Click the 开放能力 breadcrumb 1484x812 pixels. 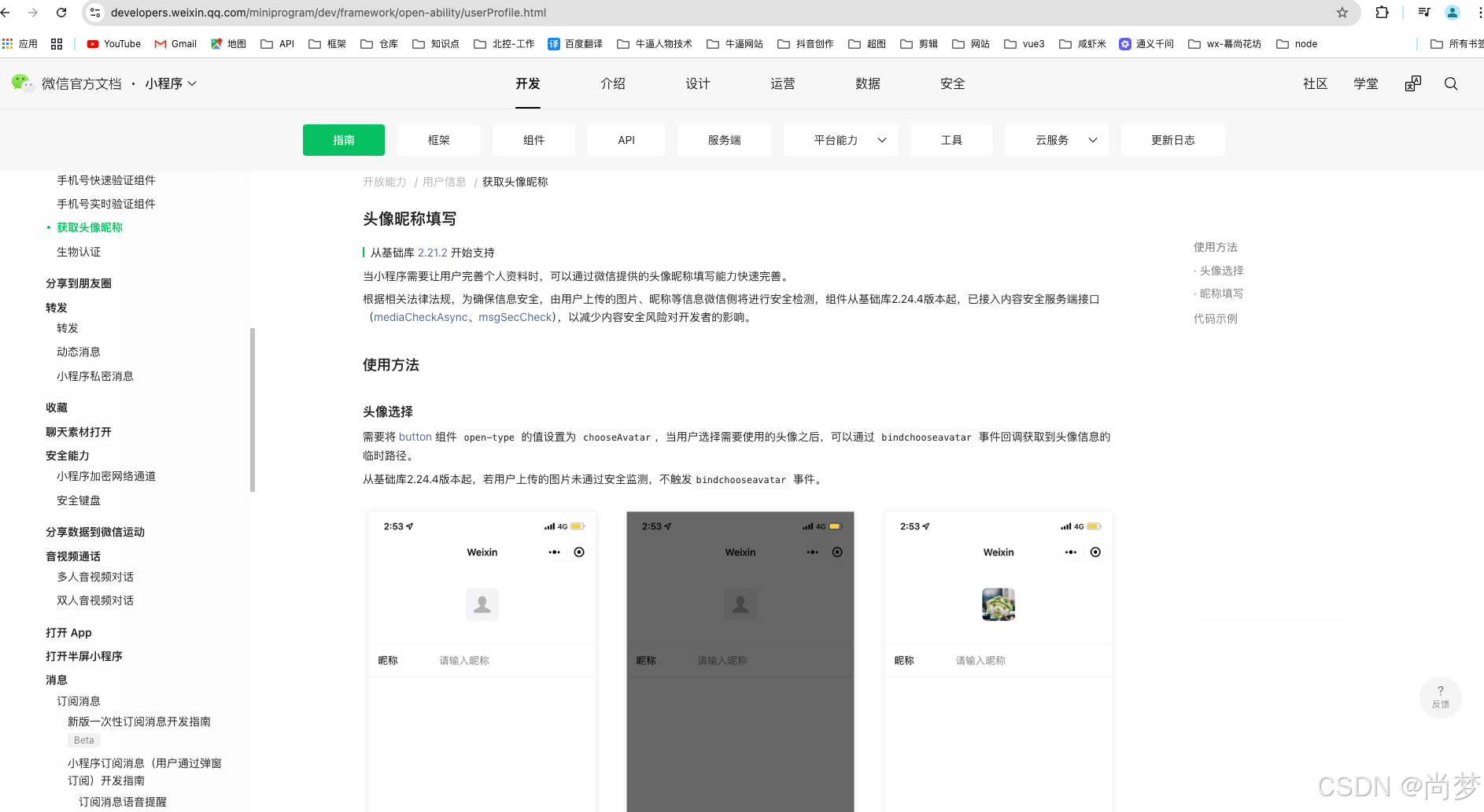pos(385,182)
